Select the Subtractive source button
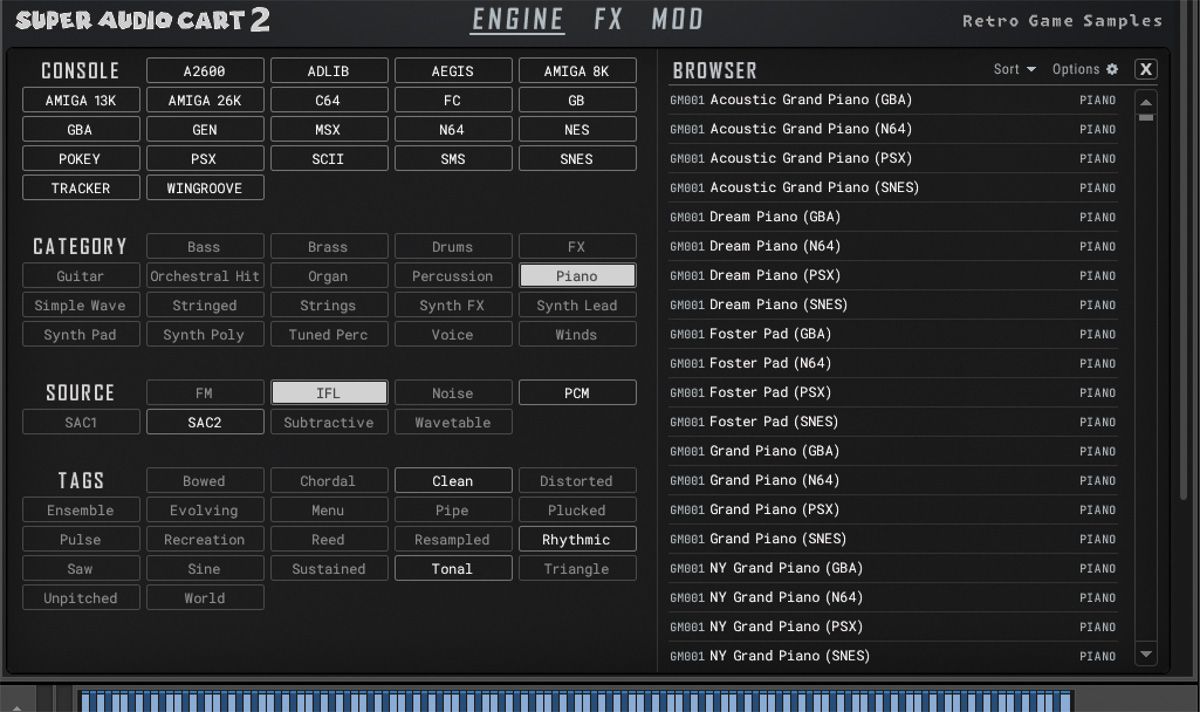Viewport: 1200px width, 712px height. [x=328, y=422]
